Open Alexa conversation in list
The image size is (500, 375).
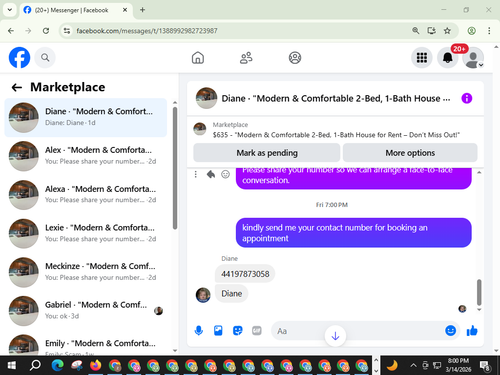point(86,195)
